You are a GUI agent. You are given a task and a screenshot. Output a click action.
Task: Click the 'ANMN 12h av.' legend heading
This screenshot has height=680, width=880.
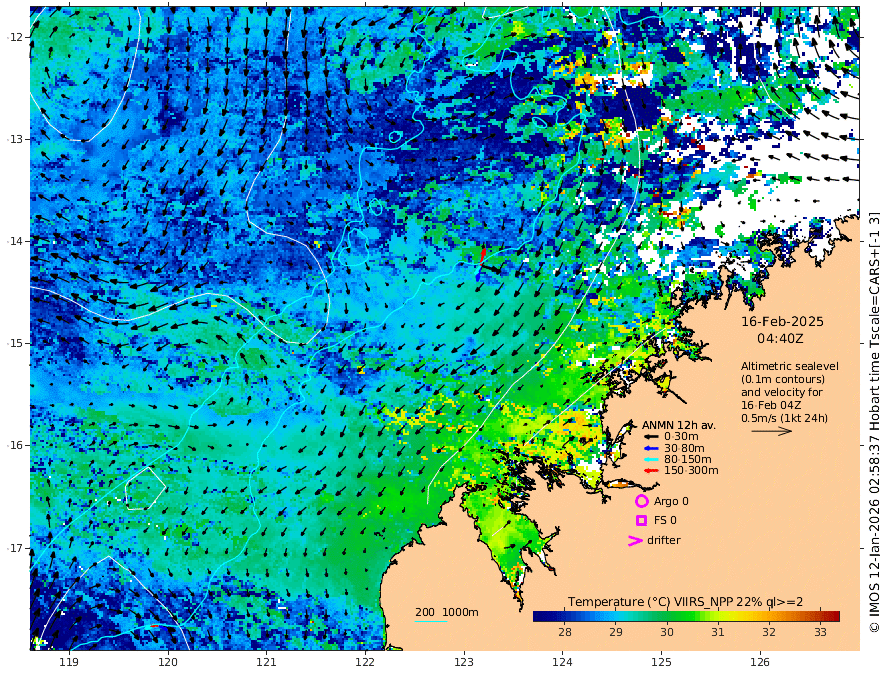[x=679, y=425]
